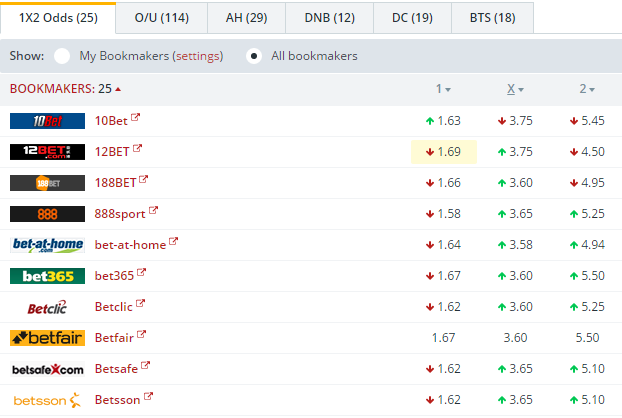Open the bet-at-home.com logo image
622x418 pixels.
47,245
